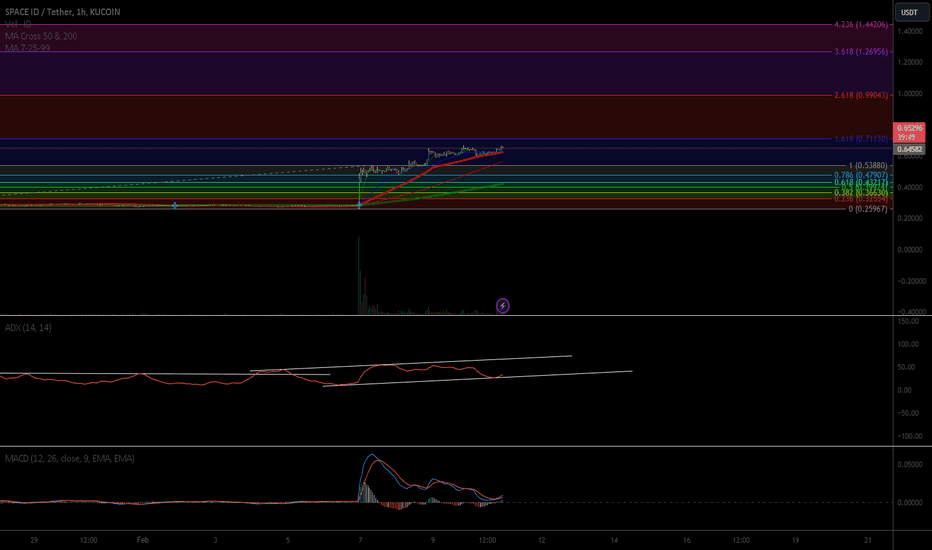Click the -100.00 value on ADX scale

tap(909, 436)
